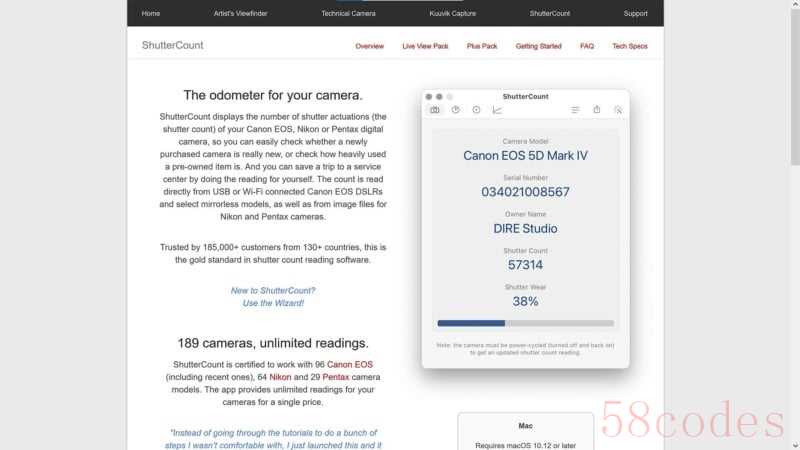Open the graph chart icon in toolbar
The width and height of the screenshot is (800, 450).
pos(498,110)
